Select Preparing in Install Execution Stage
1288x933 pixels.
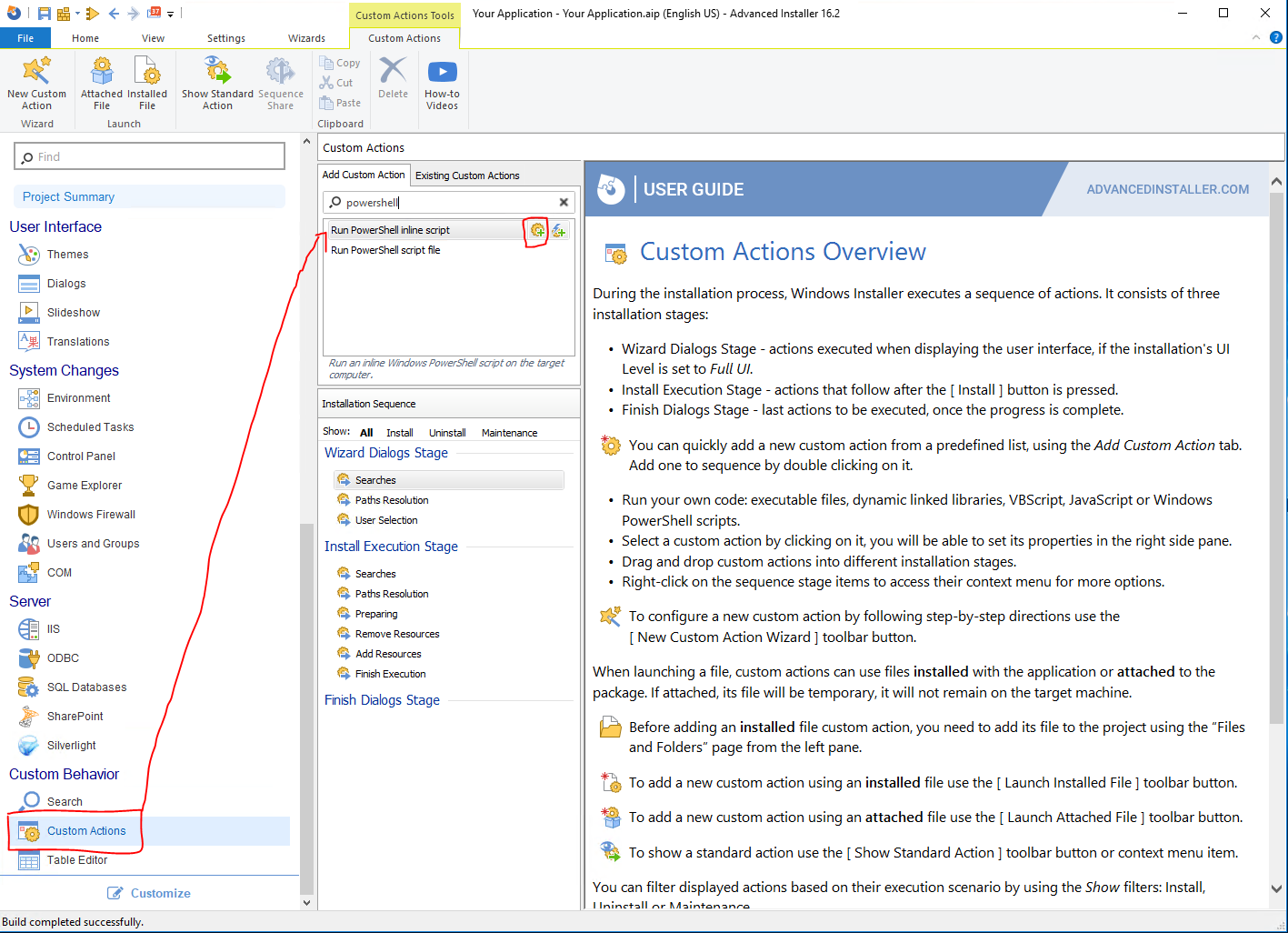pos(376,614)
